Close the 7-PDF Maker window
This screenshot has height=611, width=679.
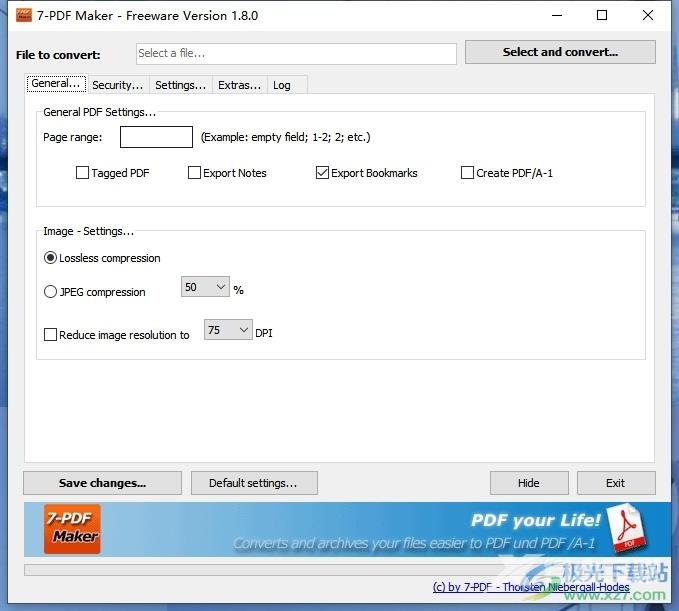click(x=648, y=16)
